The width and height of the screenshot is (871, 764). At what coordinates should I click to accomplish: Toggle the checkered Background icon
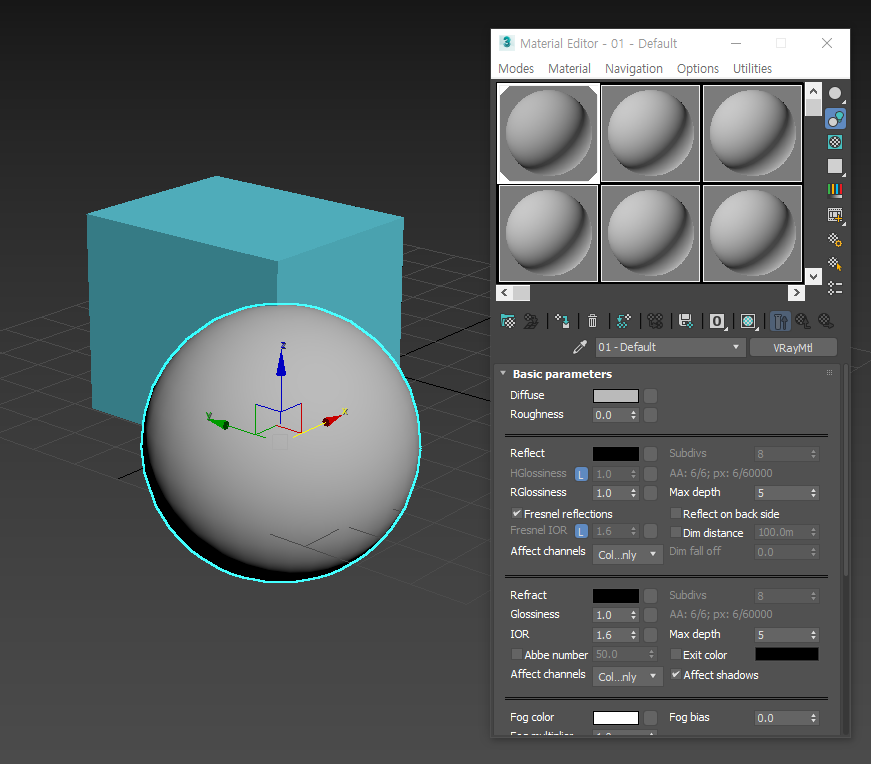tap(835, 142)
